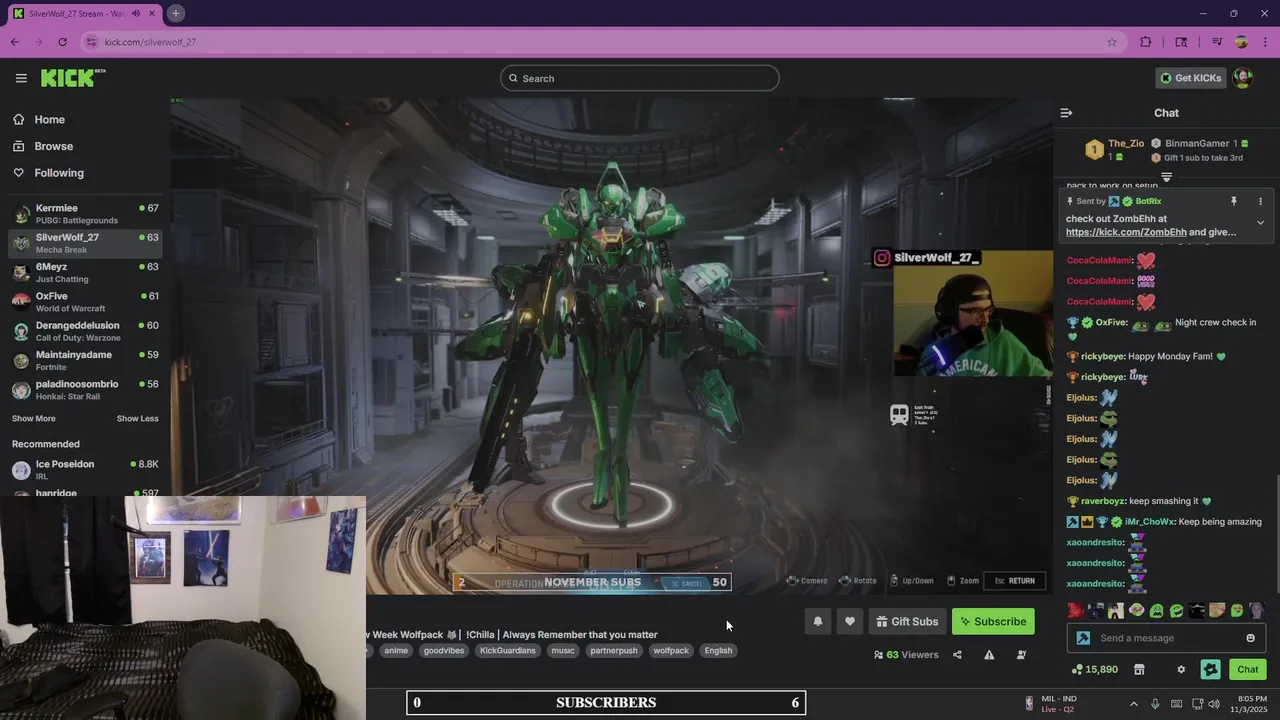Screen dimensions: 1280x720
Task: Click Show Less in following list
Action: (138, 418)
